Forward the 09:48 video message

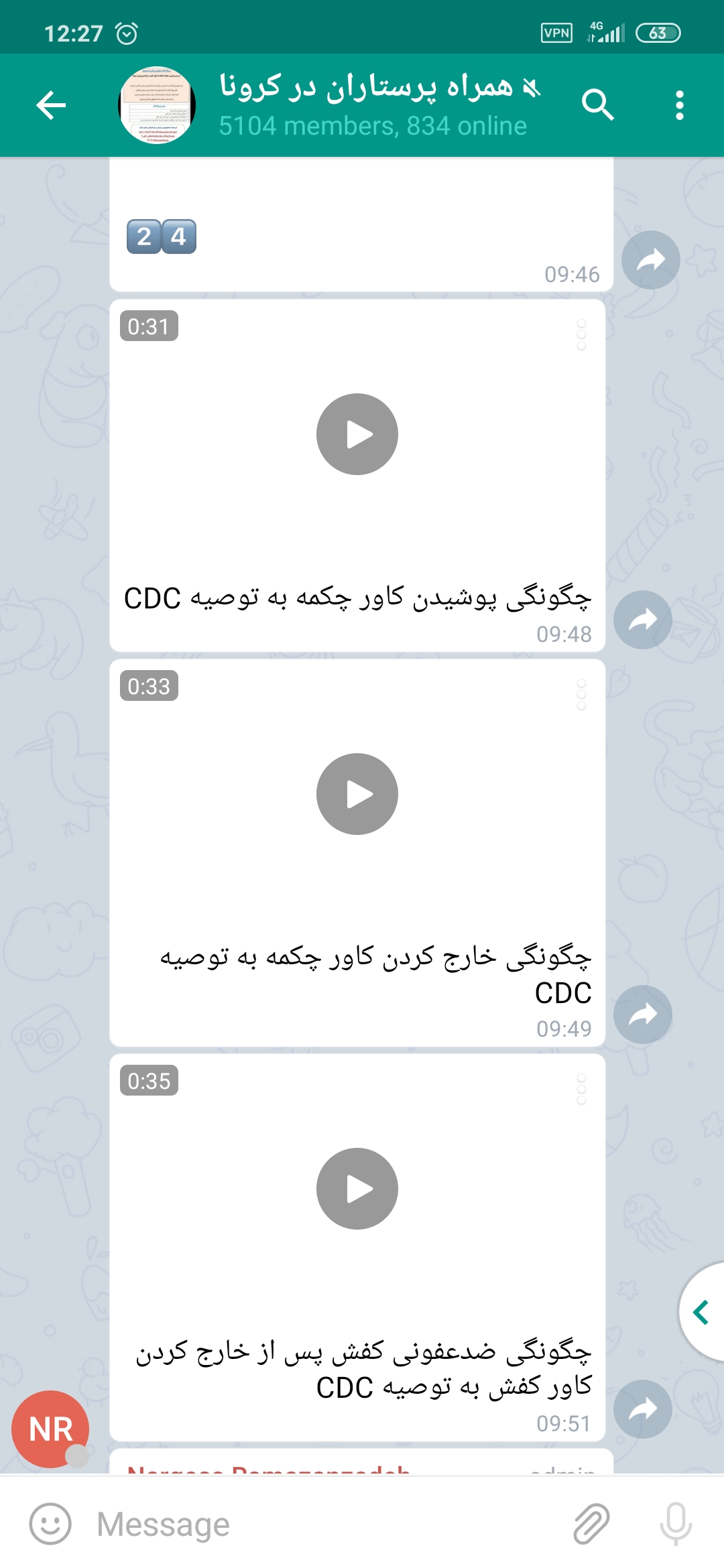coord(643,620)
